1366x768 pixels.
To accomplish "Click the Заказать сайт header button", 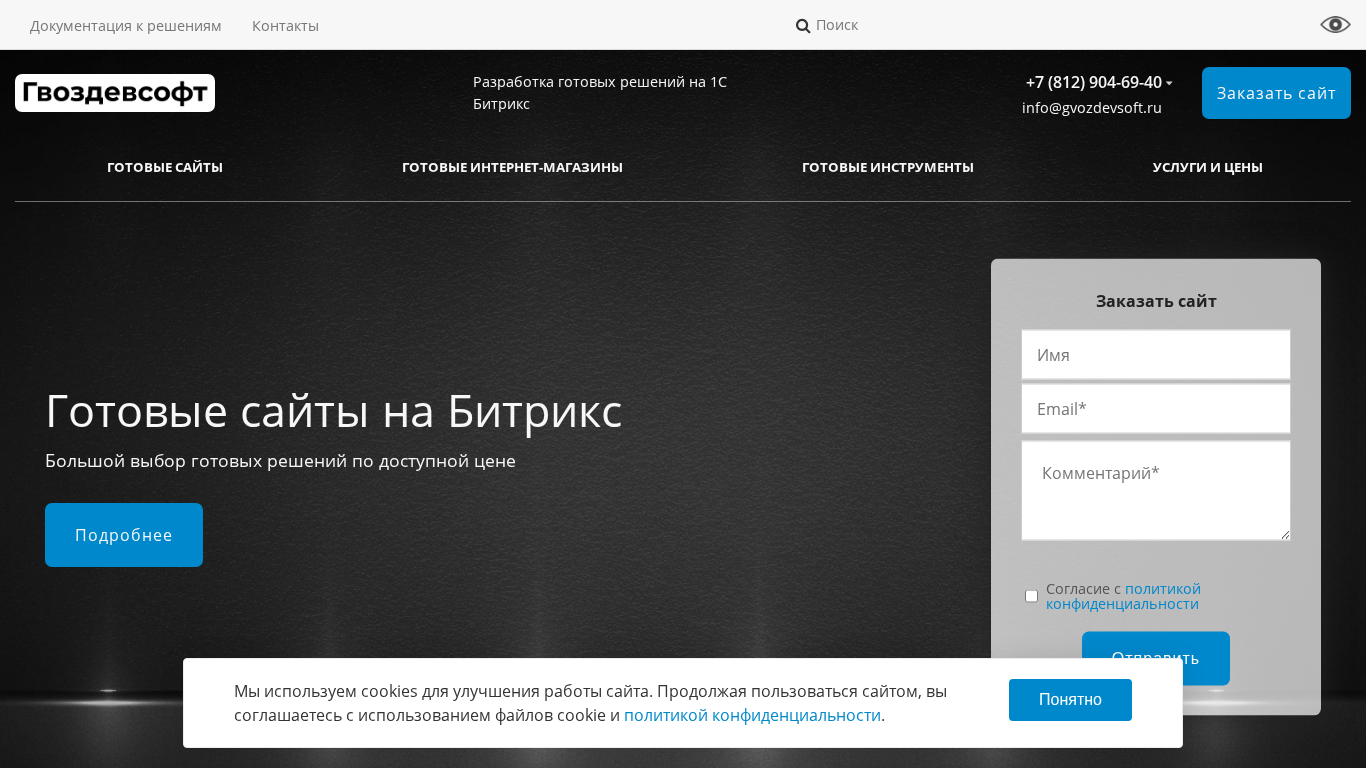I will click(x=1276, y=93).
